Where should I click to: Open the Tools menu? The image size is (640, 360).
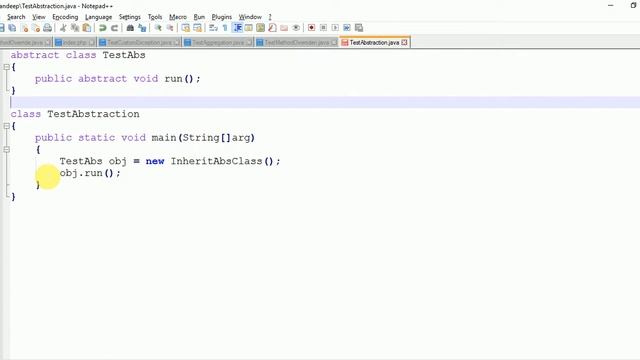tap(155, 17)
